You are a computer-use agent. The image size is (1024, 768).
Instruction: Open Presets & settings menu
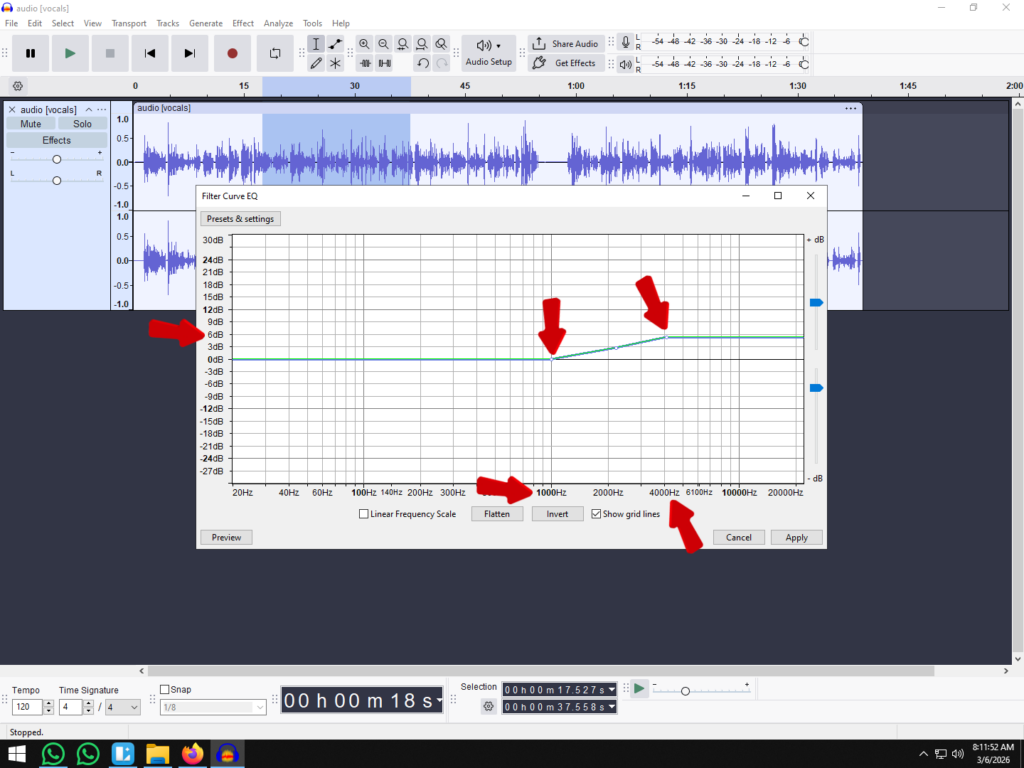pos(240,219)
